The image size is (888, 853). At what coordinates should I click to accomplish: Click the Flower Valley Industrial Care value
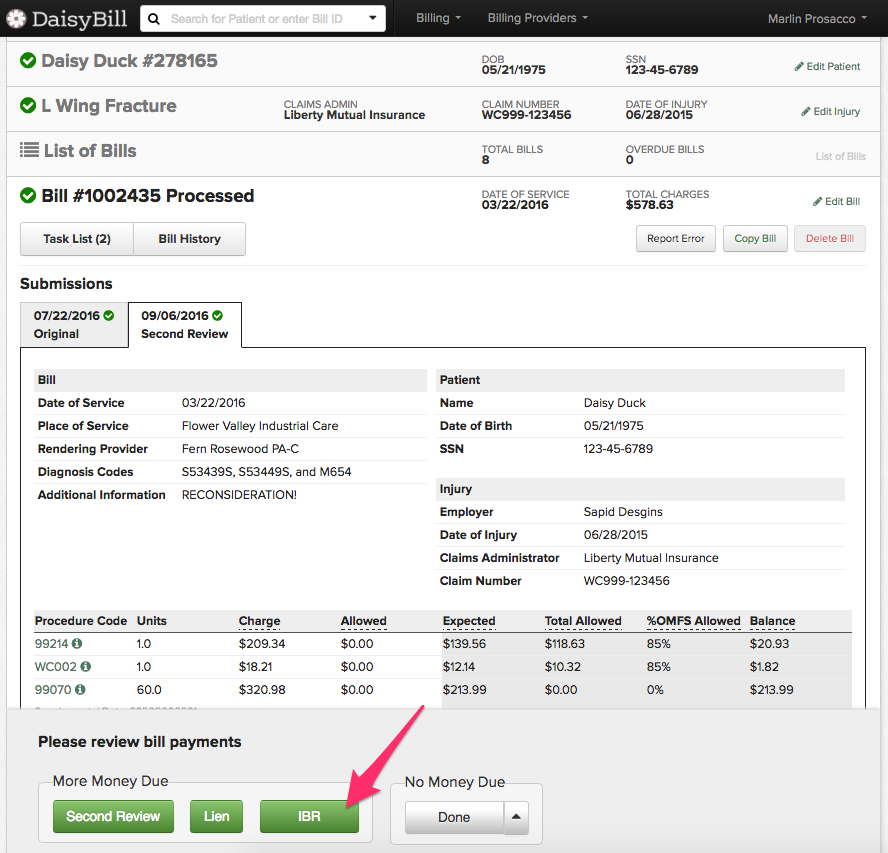(x=260, y=426)
